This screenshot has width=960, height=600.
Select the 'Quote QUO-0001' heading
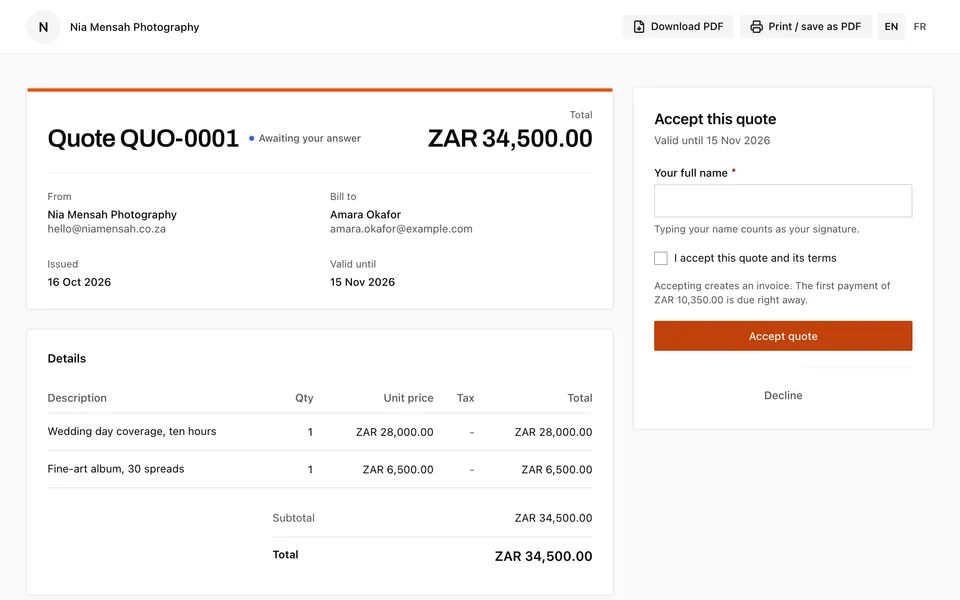143,138
